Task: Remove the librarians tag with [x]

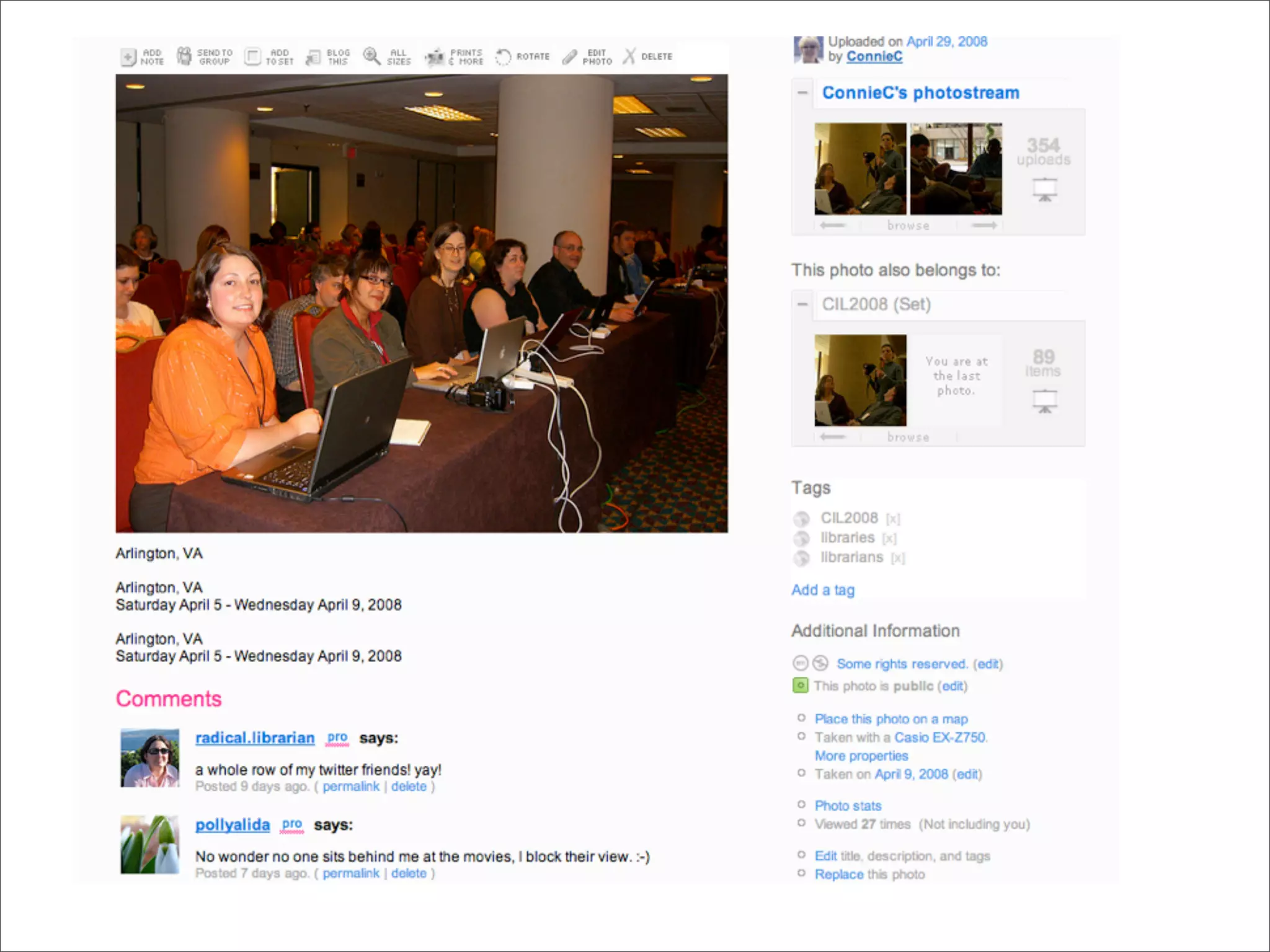Action: tap(898, 558)
